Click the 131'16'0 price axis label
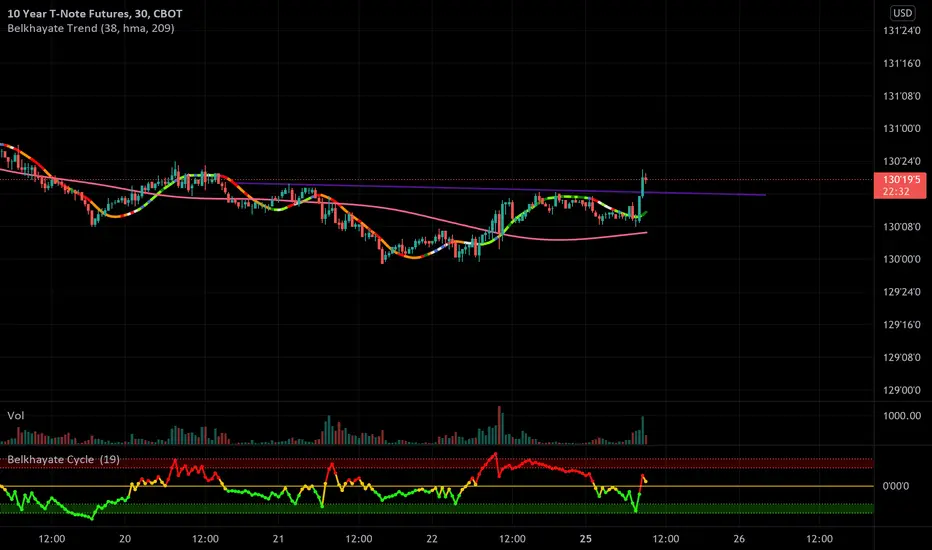 coord(902,63)
